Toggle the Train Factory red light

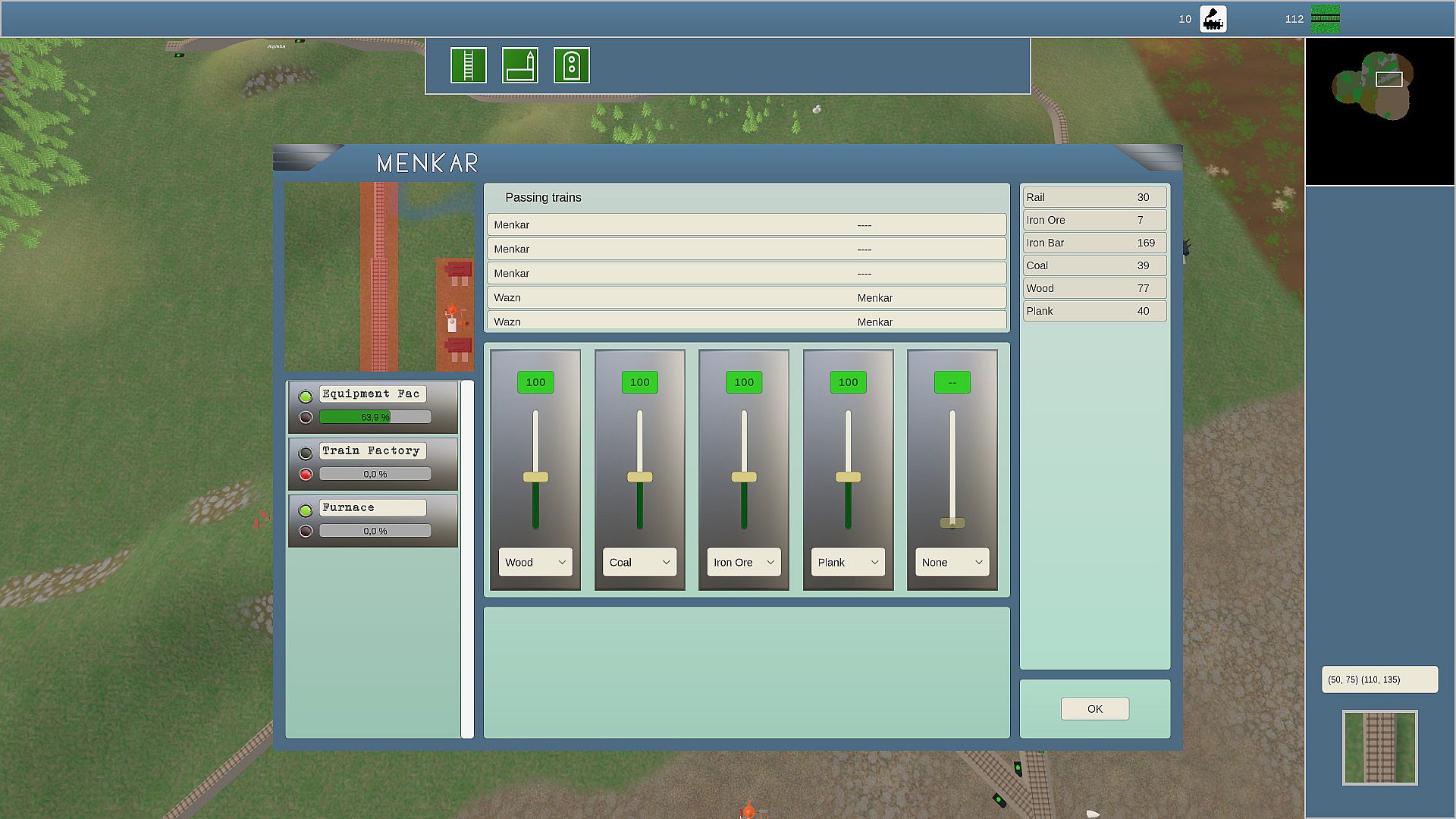(306, 475)
